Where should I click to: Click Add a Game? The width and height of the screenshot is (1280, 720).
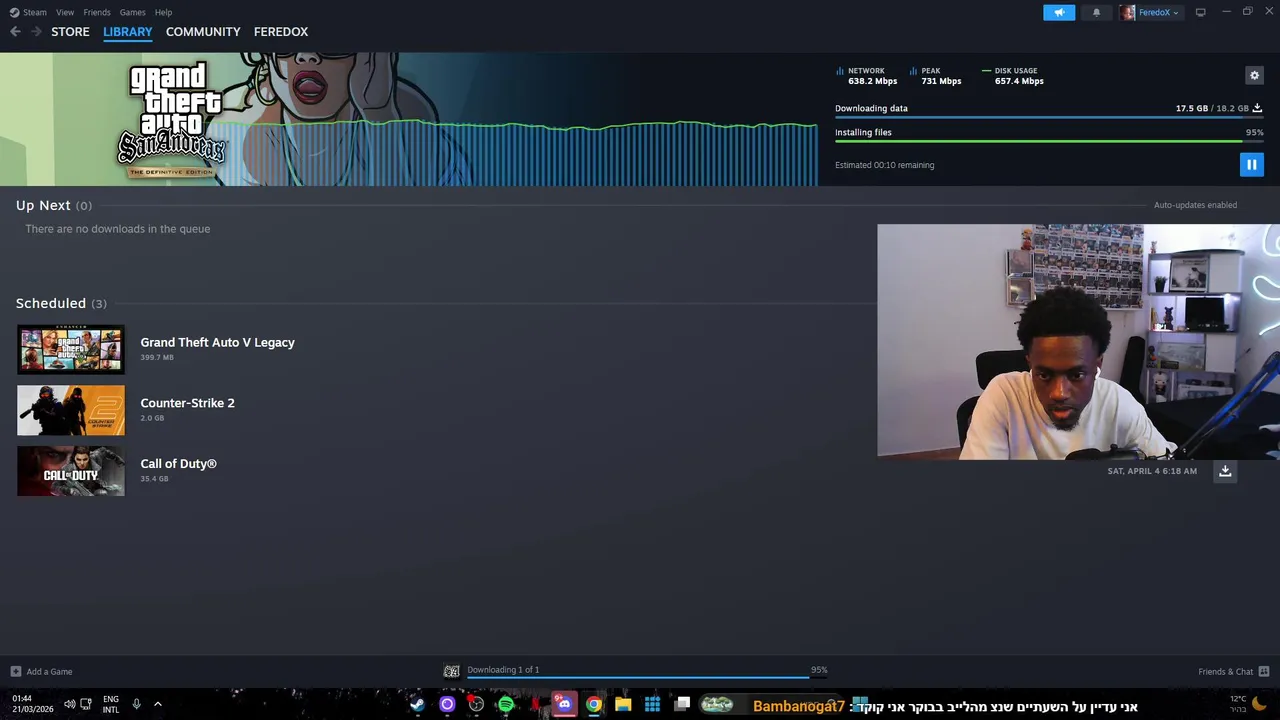click(41, 672)
